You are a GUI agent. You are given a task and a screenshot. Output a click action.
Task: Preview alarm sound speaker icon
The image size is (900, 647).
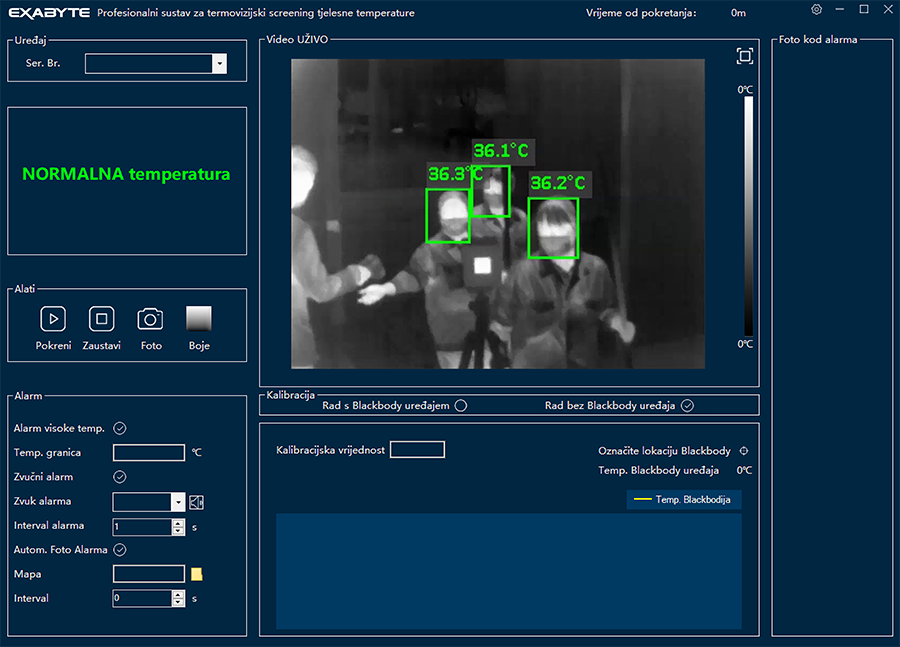tap(197, 502)
